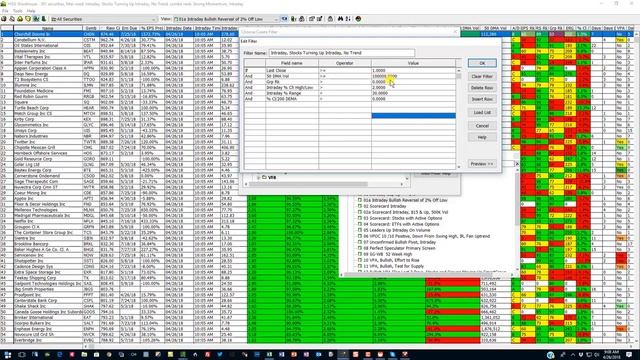This screenshot has width=640, height=360.
Task: Select the Intraday % Ch High/Low cell
Action: [x=292, y=88]
